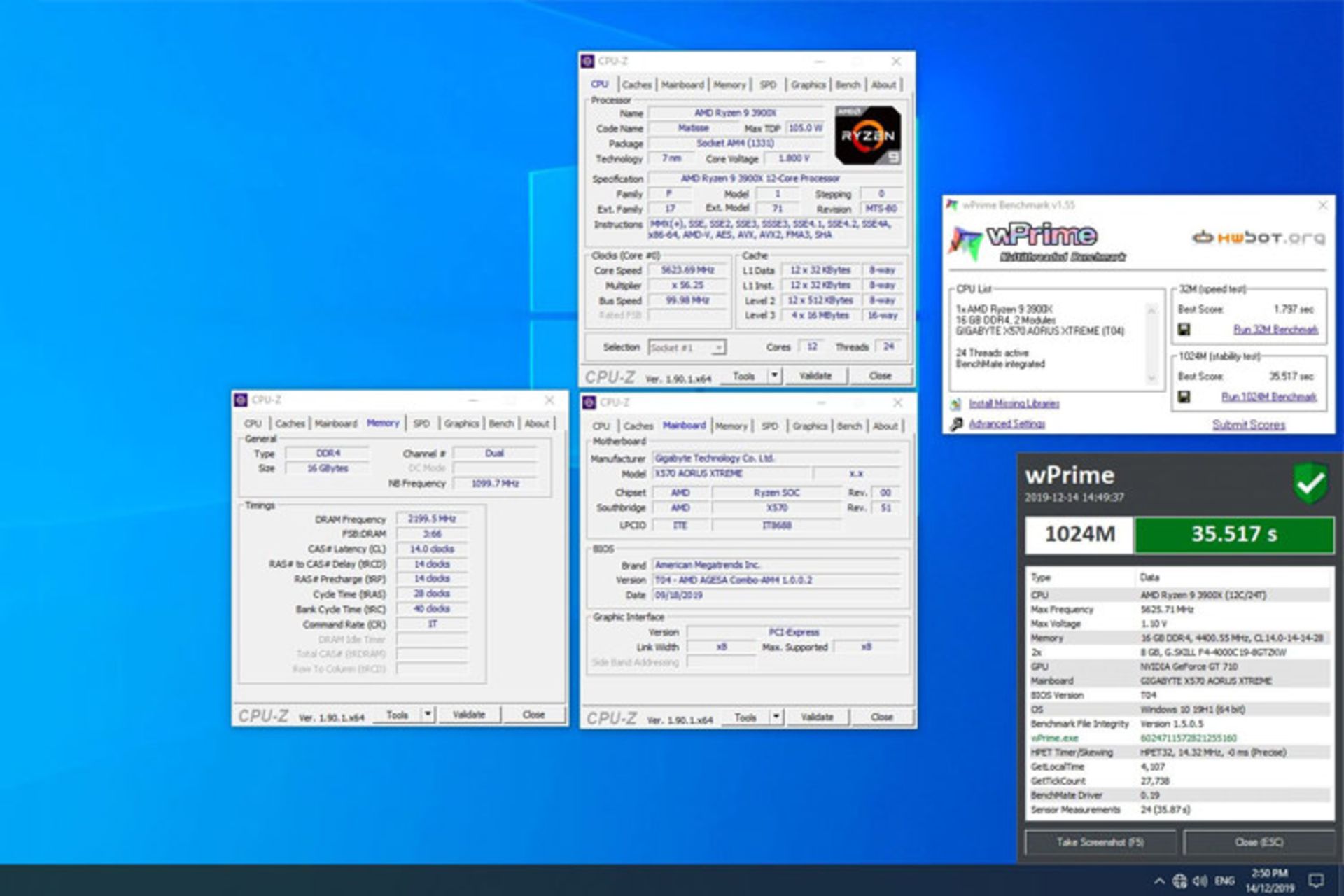Click the Ryzen logo in CPU-Z
The height and width of the screenshot is (896, 1344).
pos(867,135)
